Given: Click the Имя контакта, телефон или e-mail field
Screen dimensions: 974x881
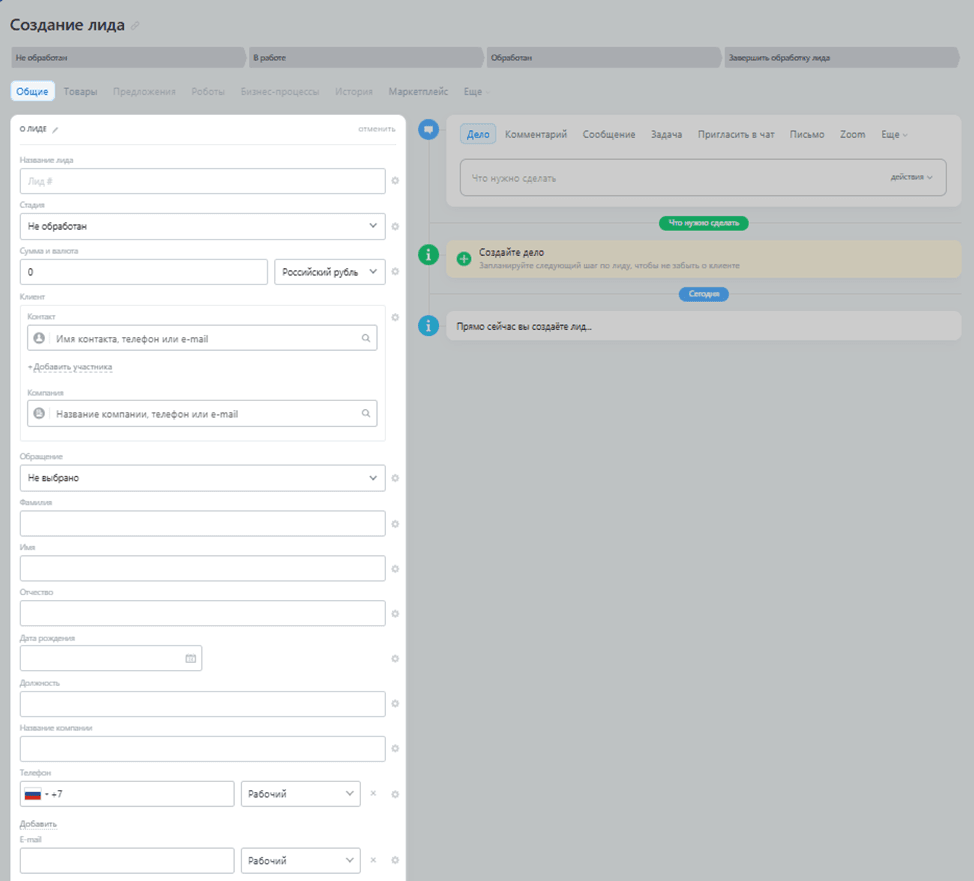Looking at the screenshot, I should point(203,338).
